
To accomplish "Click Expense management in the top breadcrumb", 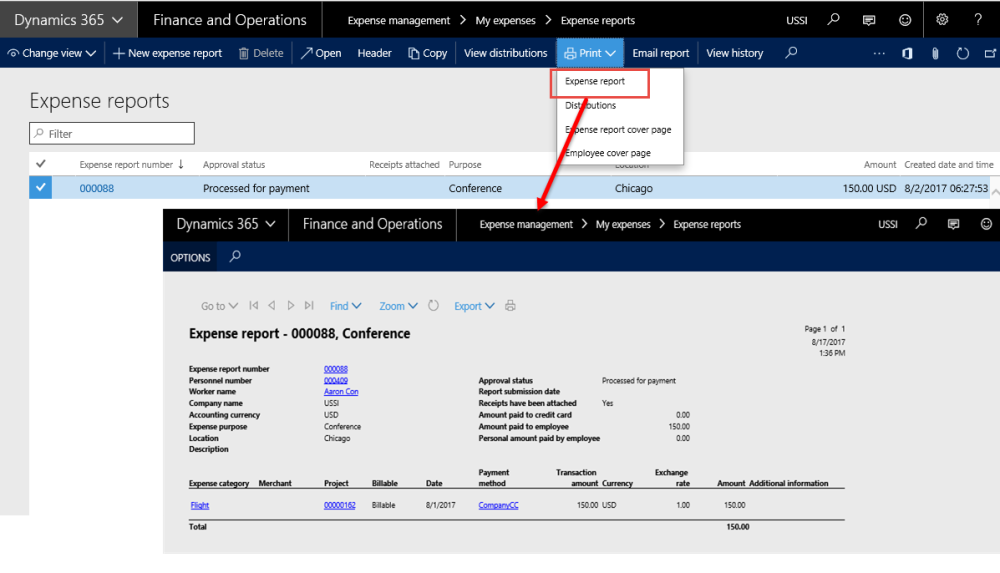I will [399, 20].
